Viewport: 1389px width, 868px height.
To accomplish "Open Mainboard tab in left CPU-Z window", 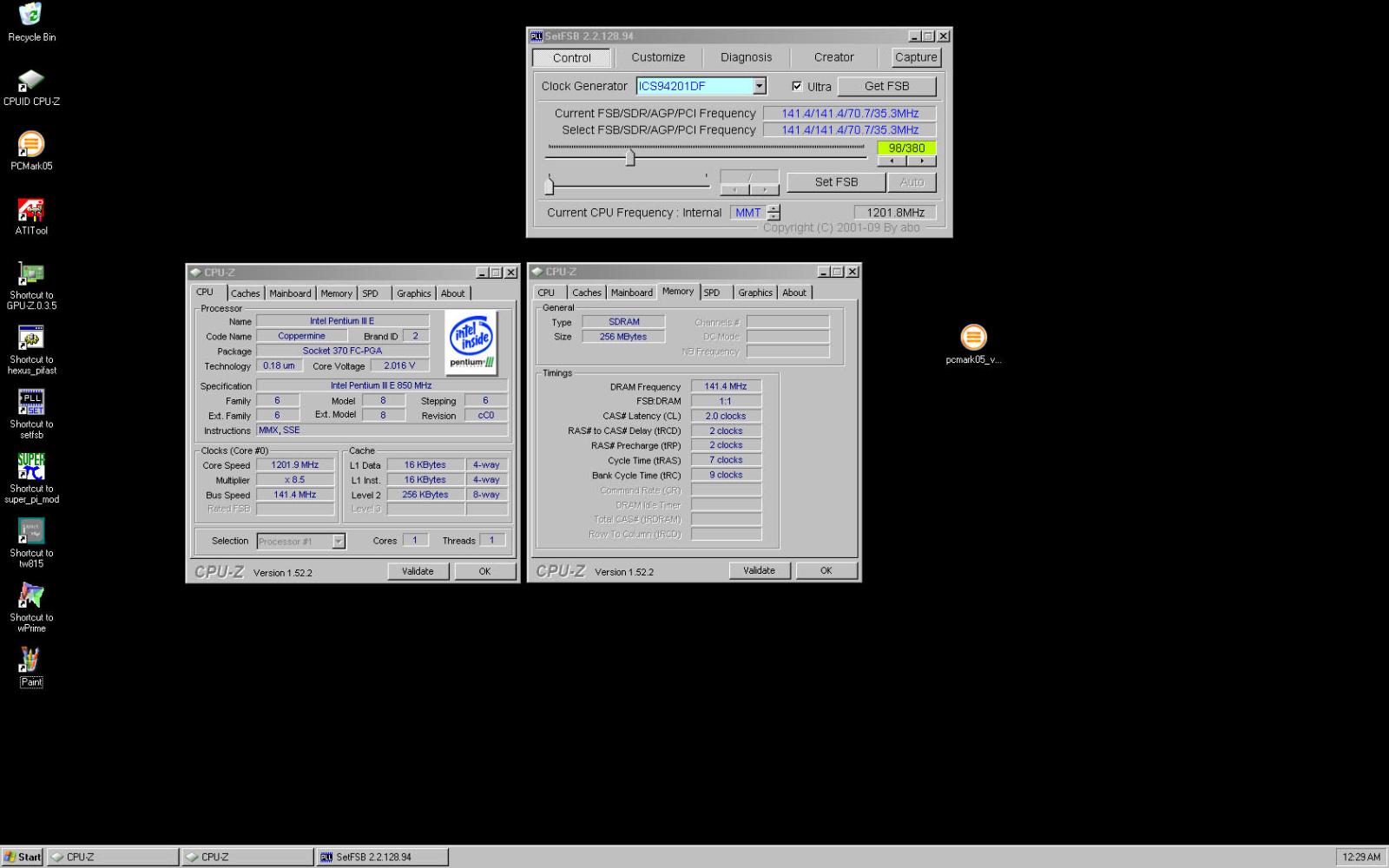I will [290, 293].
